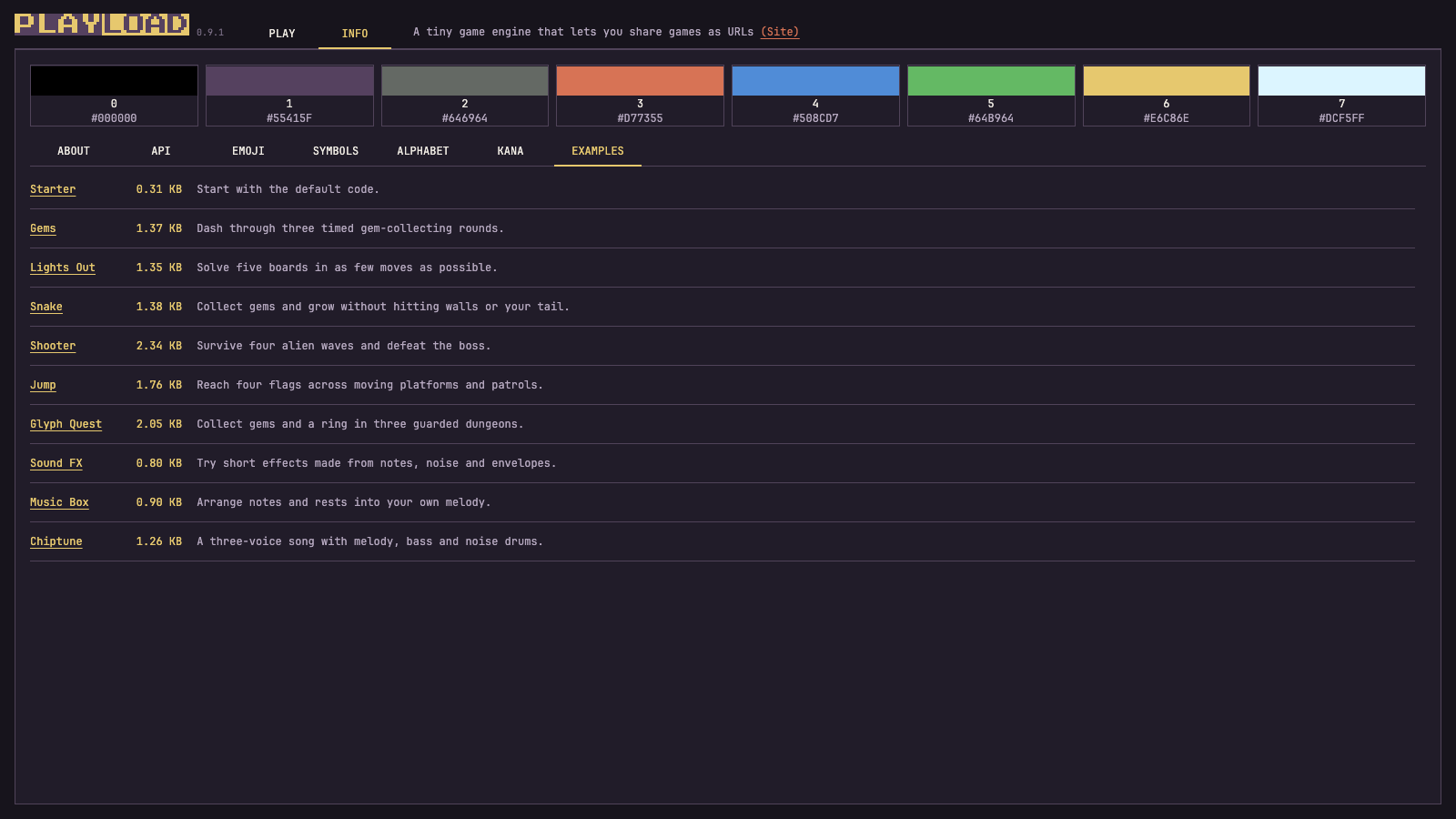The height and width of the screenshot is (819, 1456).
Task: Load the Gems example
Action: click(x=43, y=228)
